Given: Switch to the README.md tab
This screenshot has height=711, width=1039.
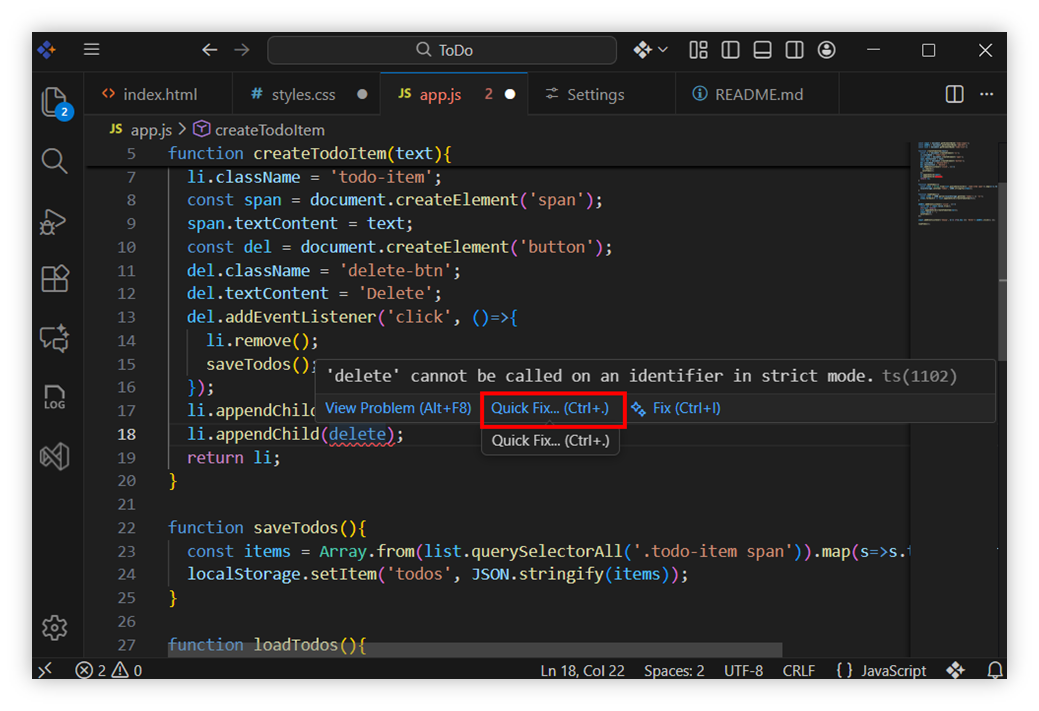Looking at the screenshot, I should coord(758,94).
